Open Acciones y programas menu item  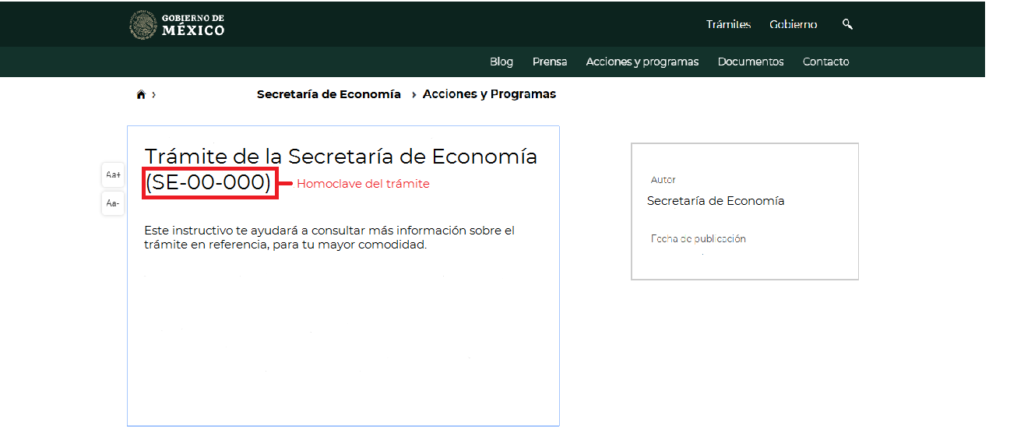pos(642,62)
